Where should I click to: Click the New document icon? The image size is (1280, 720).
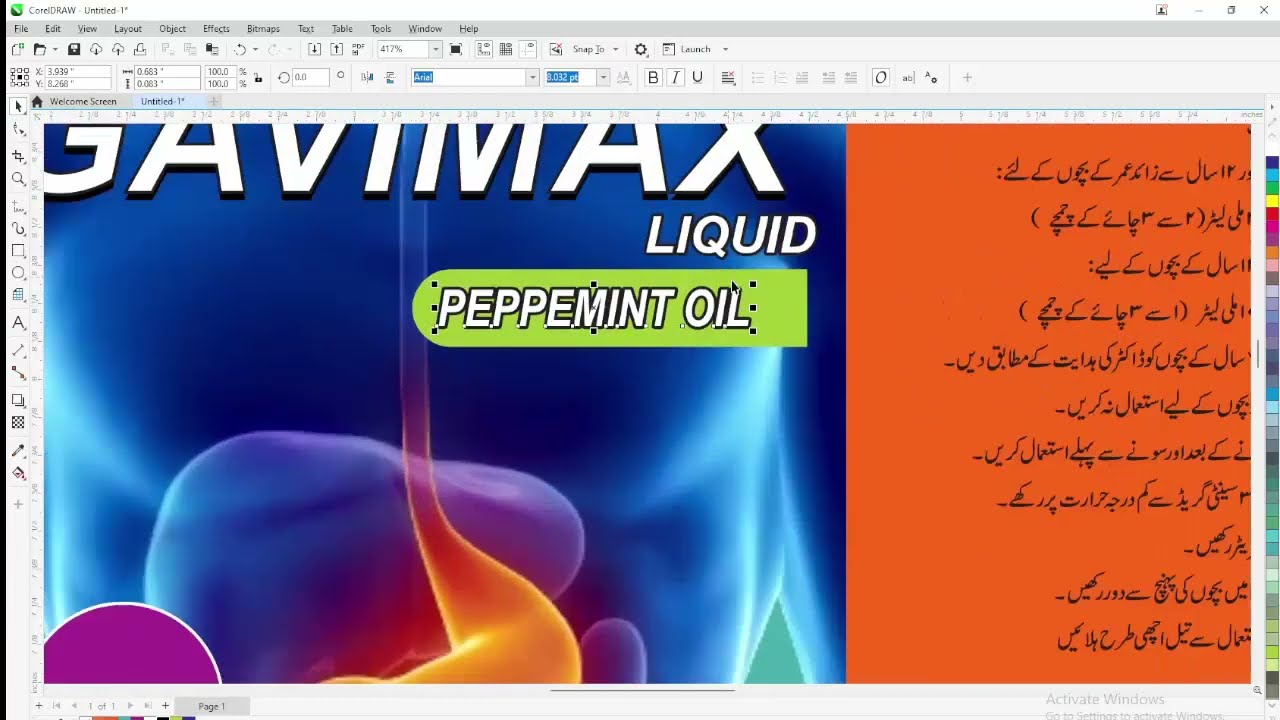18,49
